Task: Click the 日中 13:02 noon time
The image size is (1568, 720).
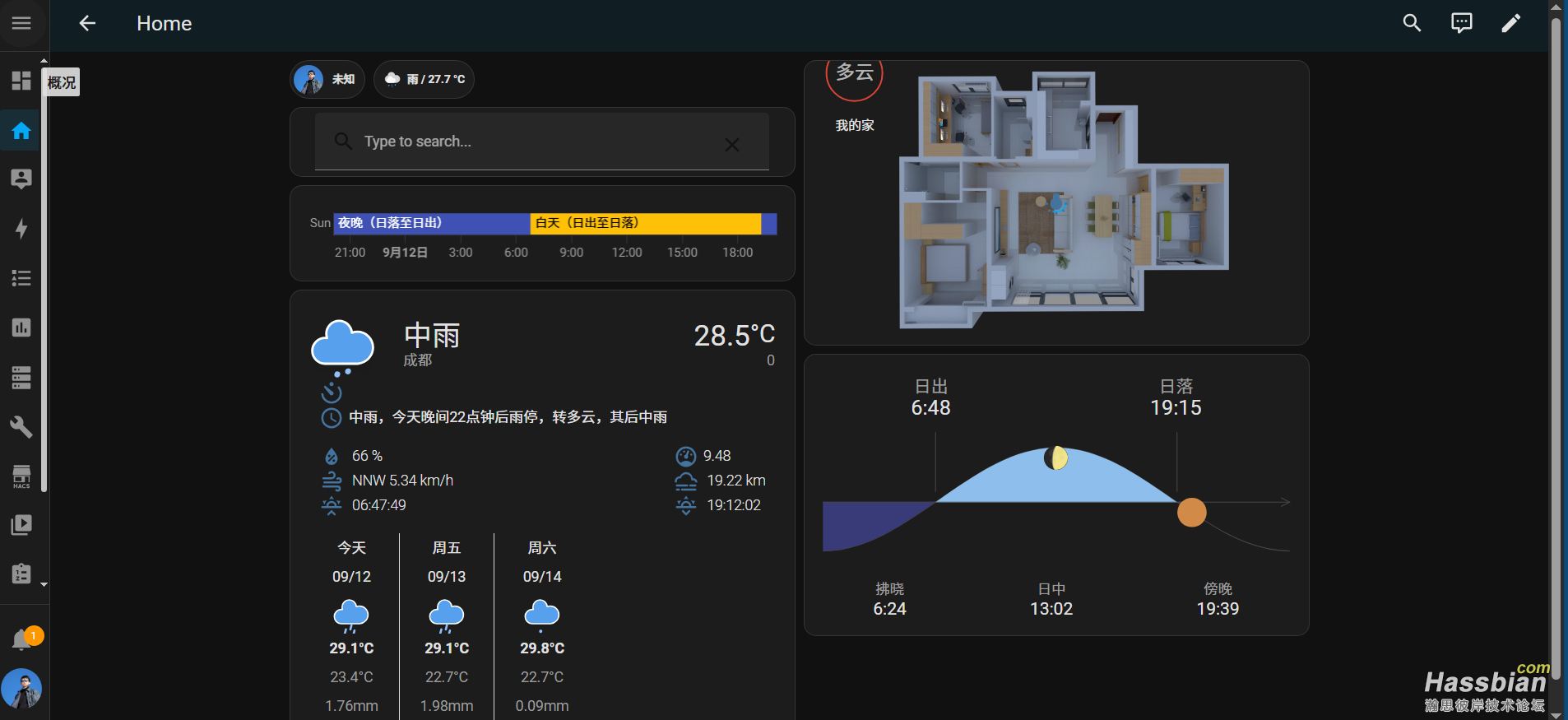Action: (1051, 600)
